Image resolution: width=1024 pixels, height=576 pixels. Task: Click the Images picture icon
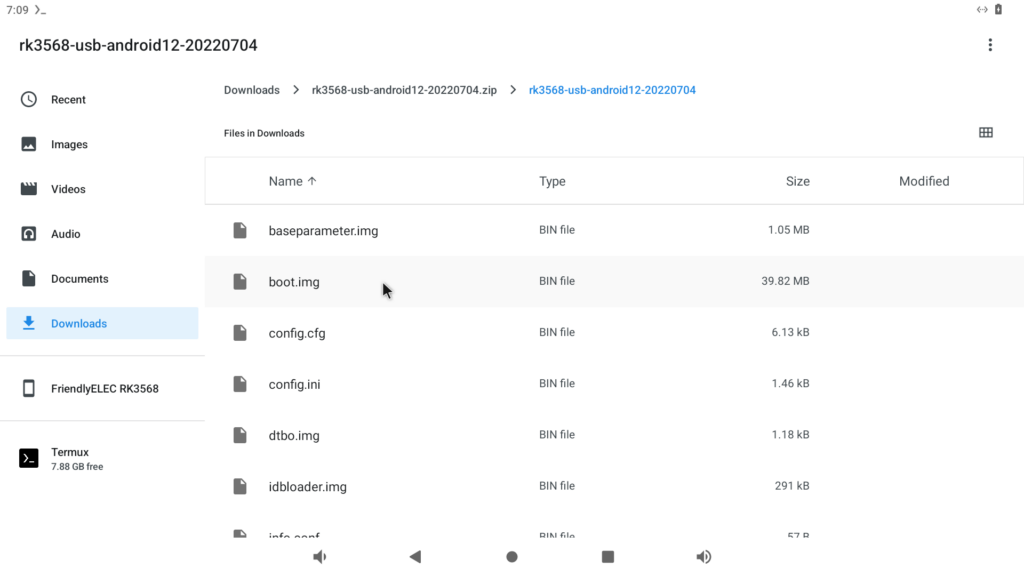(x=29, y=144)
